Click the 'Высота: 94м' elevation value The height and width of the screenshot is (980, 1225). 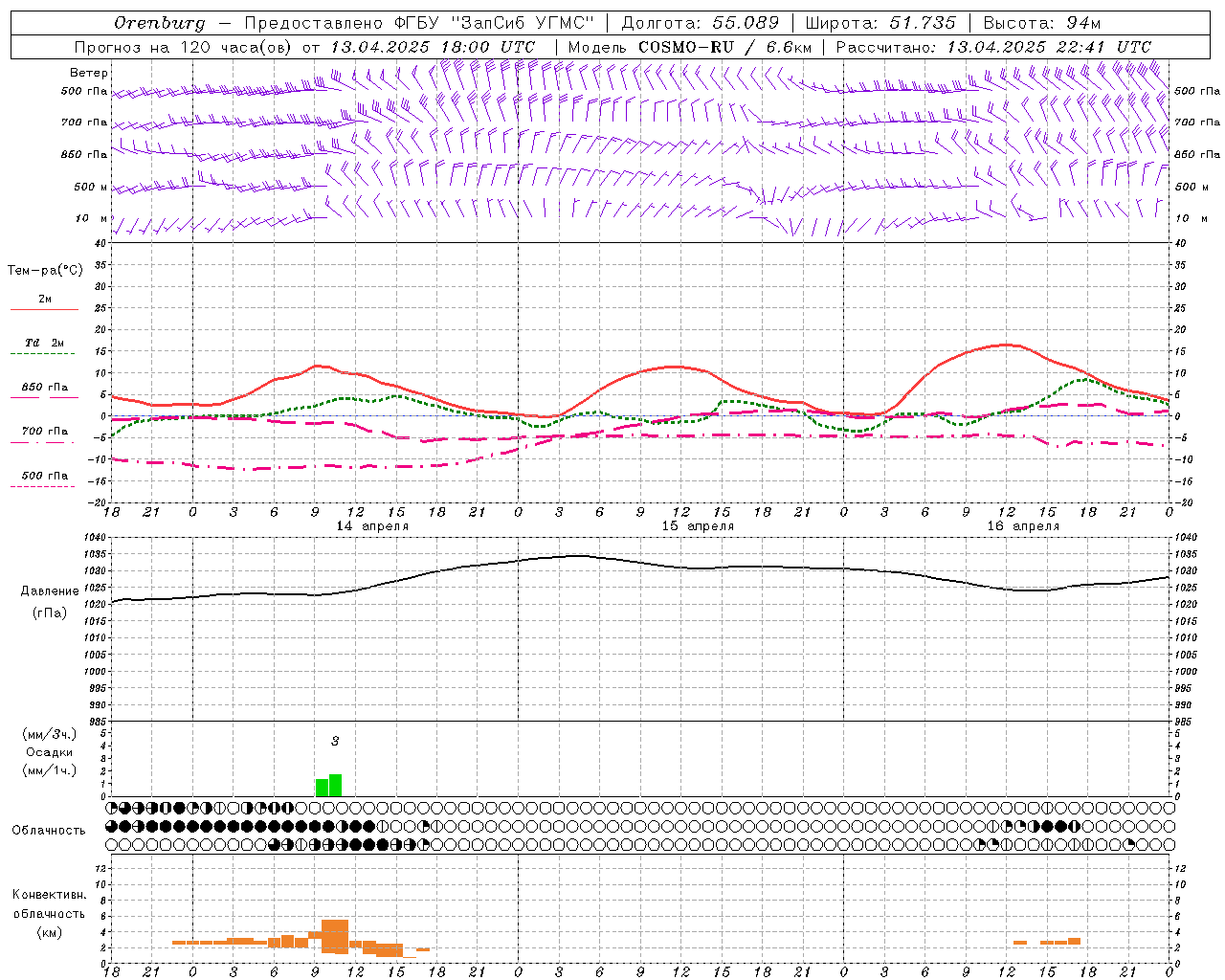(1042, 23)
